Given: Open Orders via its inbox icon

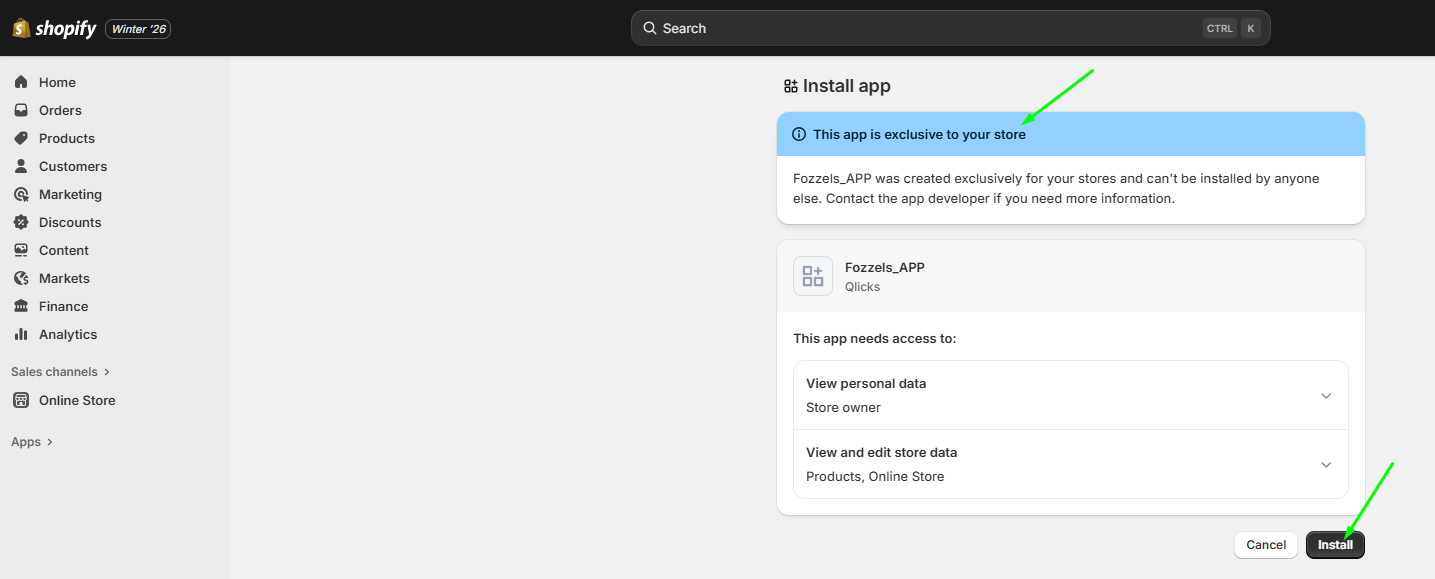Looking at the screenshot, I should click(21, 110).
